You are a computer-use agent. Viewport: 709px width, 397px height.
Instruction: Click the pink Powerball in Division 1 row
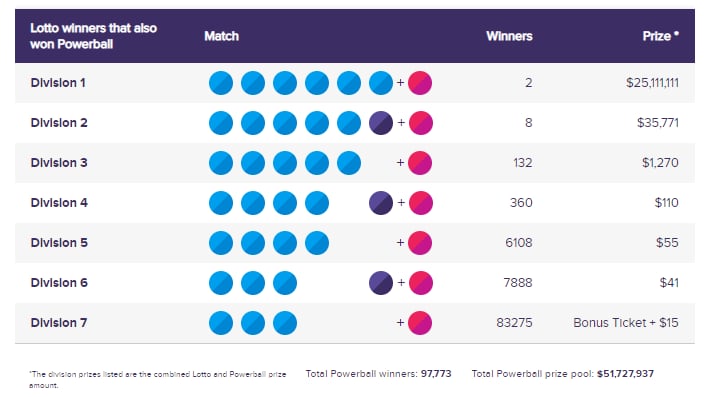click(x=420, y=83)
